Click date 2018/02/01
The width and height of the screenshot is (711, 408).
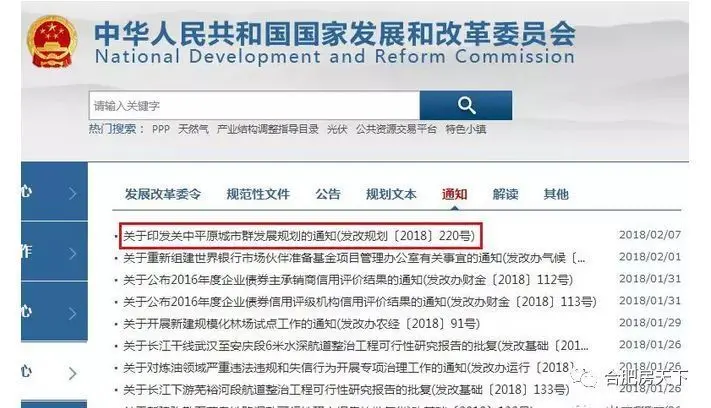[650, 257]
